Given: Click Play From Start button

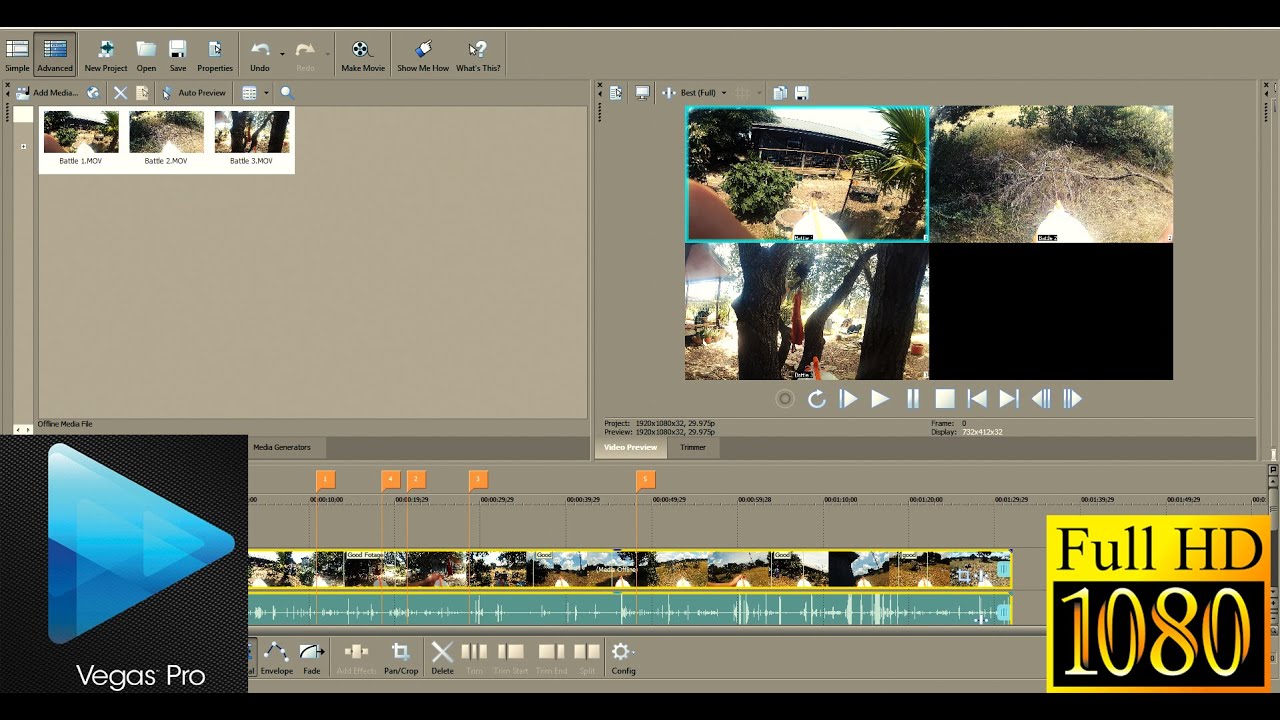Looking at the screenshot, I should (x=848, y=399).
